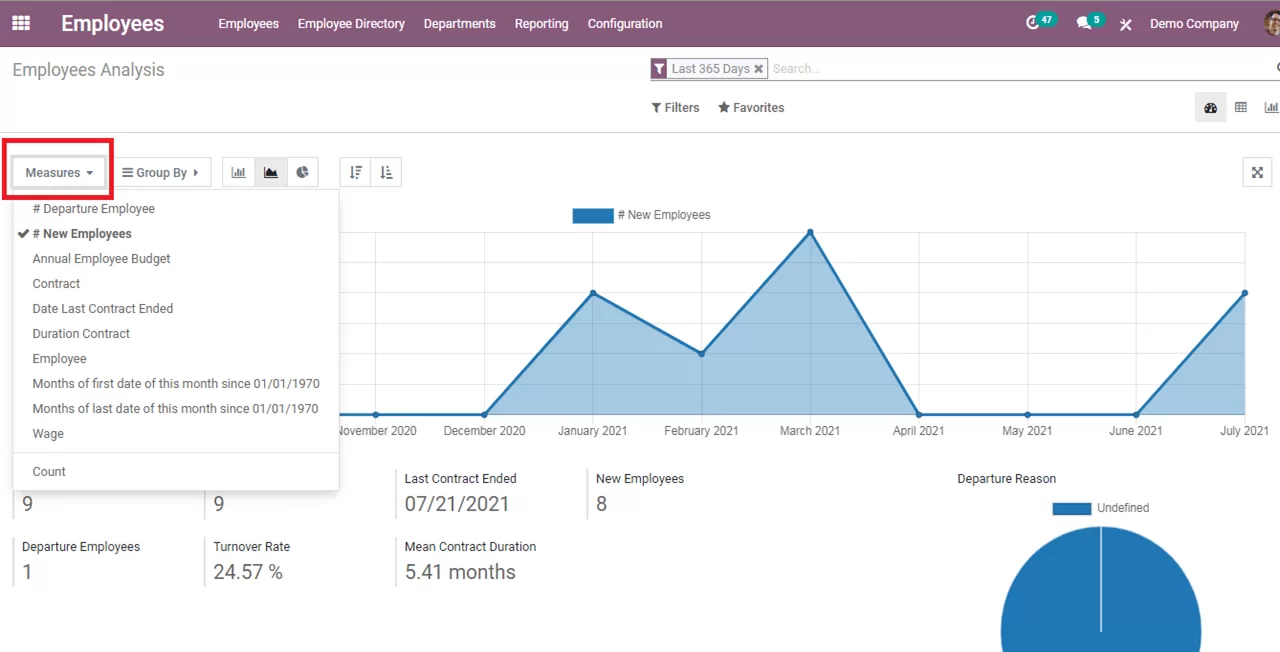This screenshot has height=652, width=1280.
Task: Click into the Search field
Action: 1020,69
